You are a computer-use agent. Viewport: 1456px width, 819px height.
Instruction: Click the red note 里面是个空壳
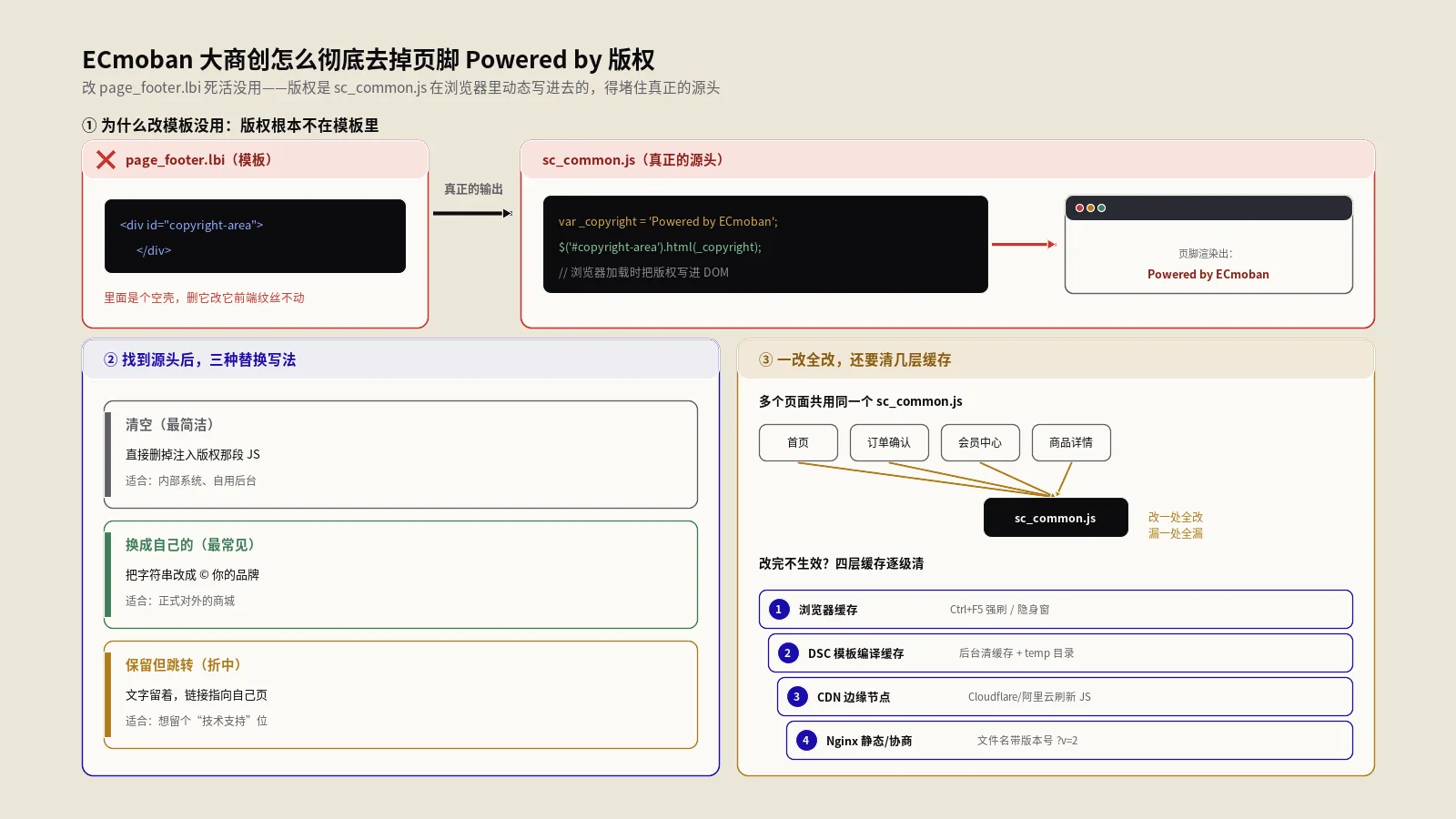tap(204, 298)
